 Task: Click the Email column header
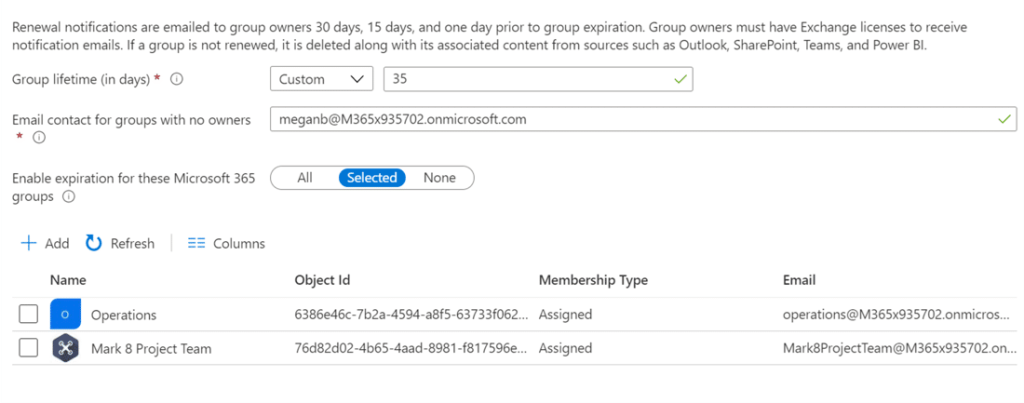point(799,280)
